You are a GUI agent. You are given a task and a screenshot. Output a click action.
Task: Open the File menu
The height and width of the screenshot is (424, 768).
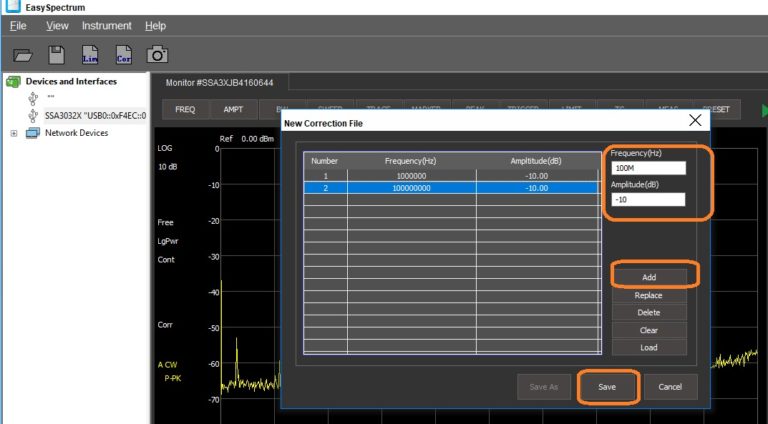tap(18, 25)
